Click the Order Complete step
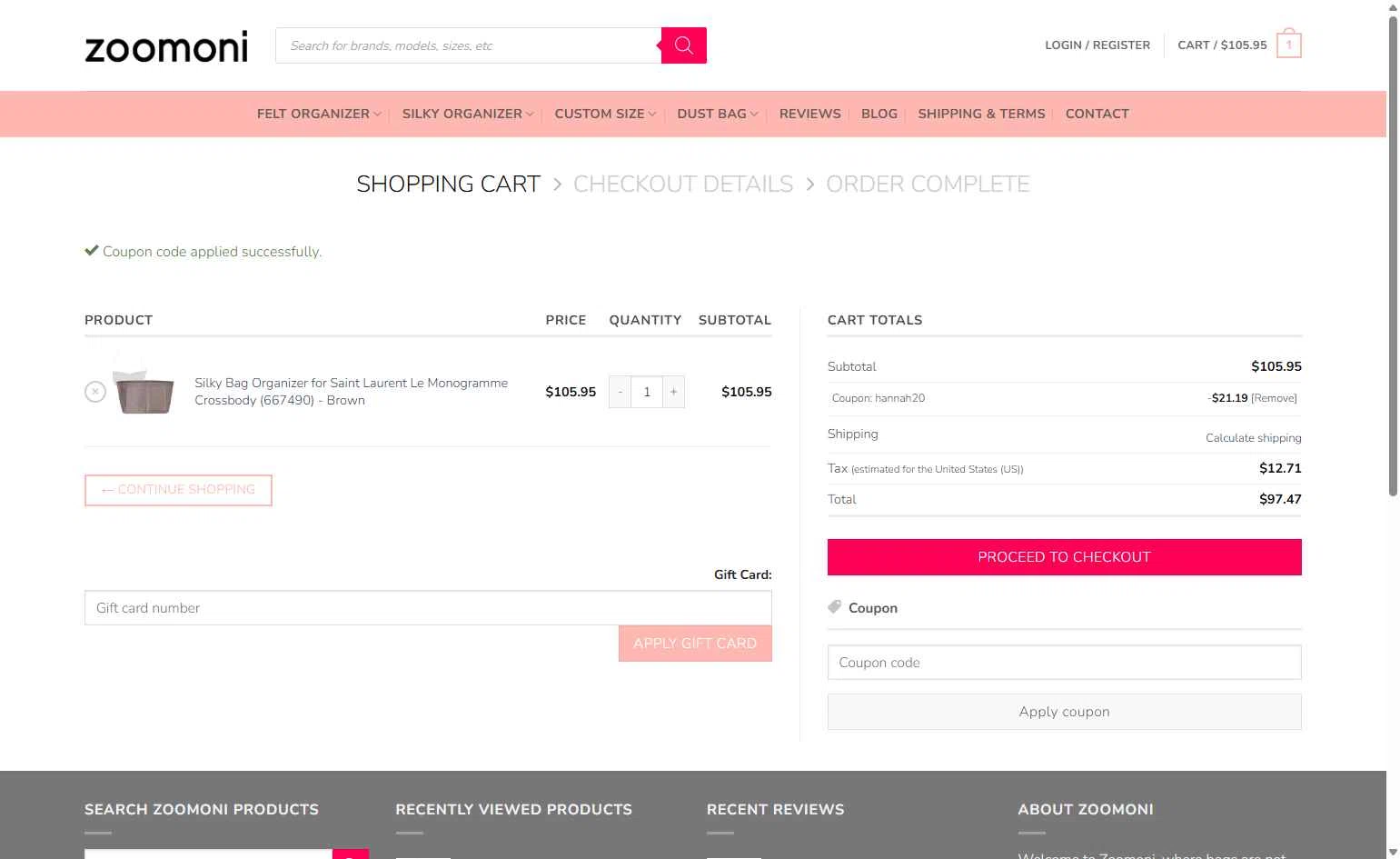Screen dimensions: 1400x859 (928, 185)
